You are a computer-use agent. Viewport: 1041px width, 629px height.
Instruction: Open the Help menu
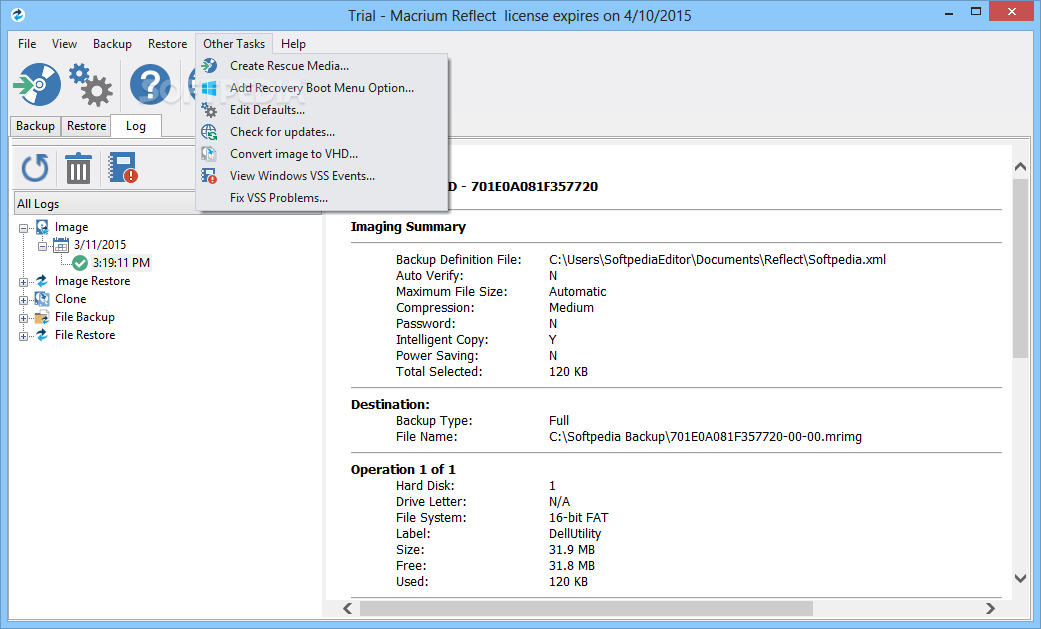[293, 44]
